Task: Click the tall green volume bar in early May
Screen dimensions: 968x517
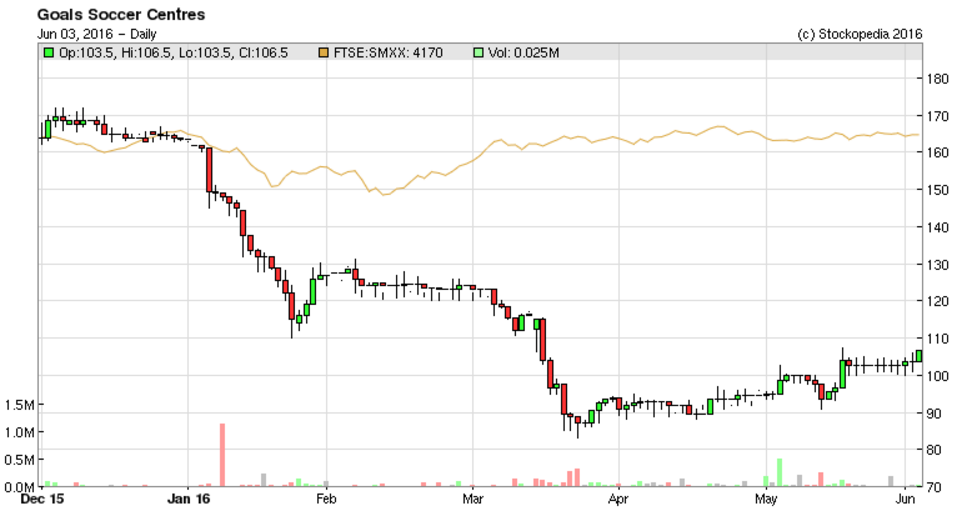Action: tap(780, 473)
